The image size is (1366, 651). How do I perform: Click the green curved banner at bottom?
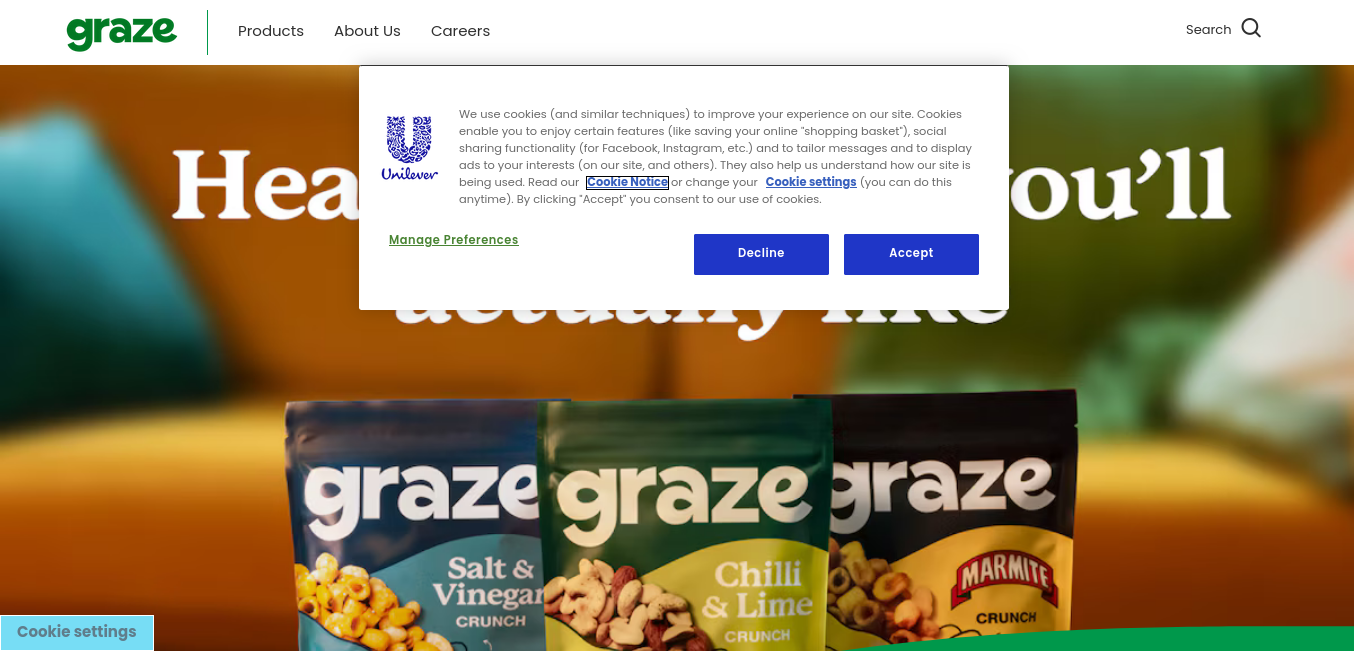pos(1150,640)
